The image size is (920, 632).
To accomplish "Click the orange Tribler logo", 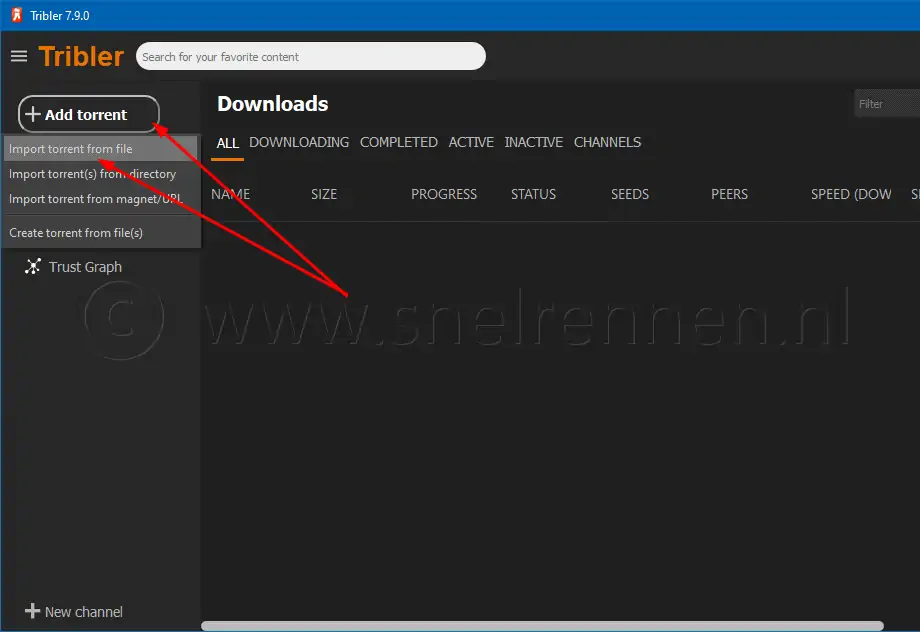I will [x=81, y=56].
